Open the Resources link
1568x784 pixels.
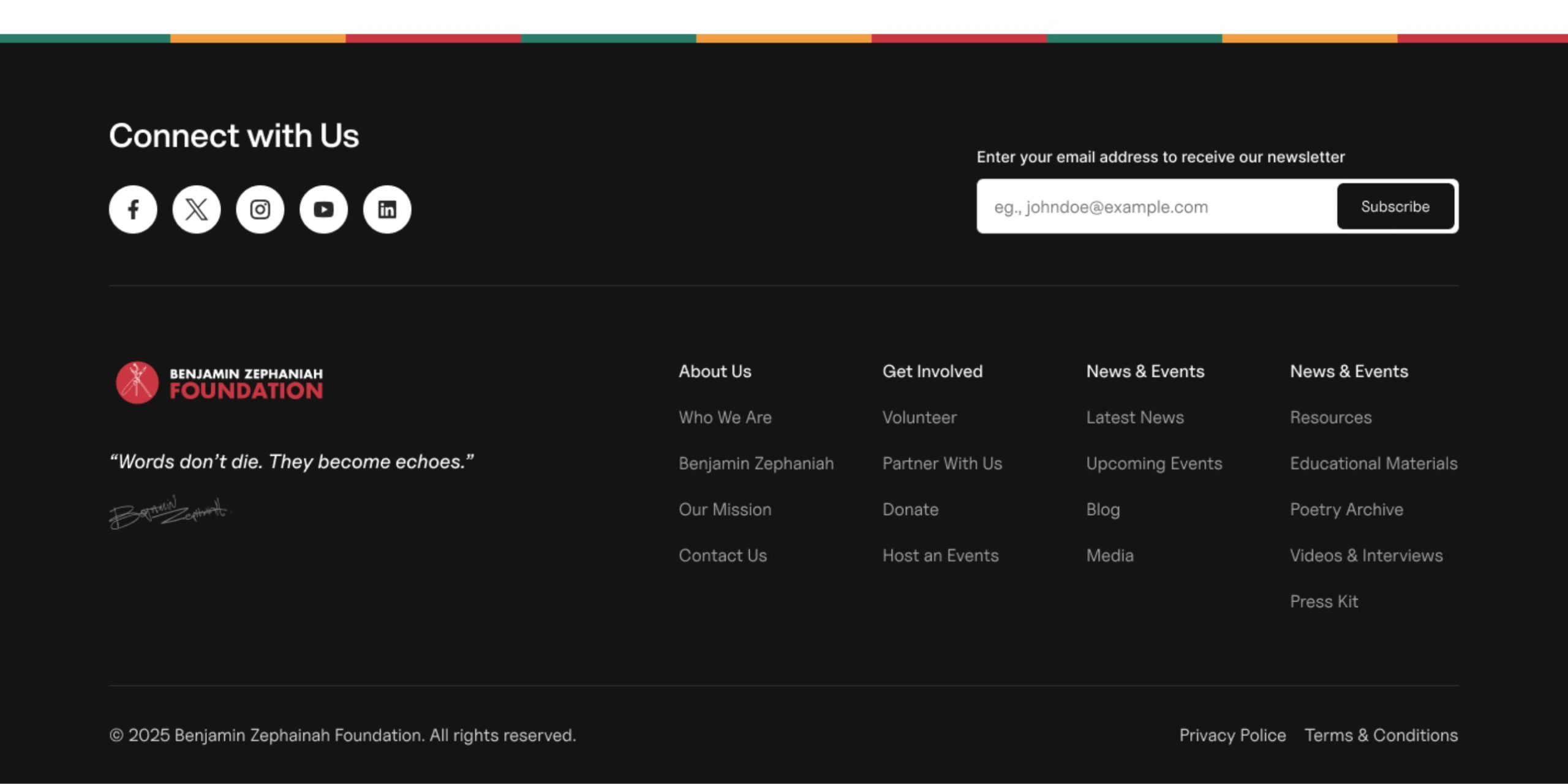[x=1331, y=418]
